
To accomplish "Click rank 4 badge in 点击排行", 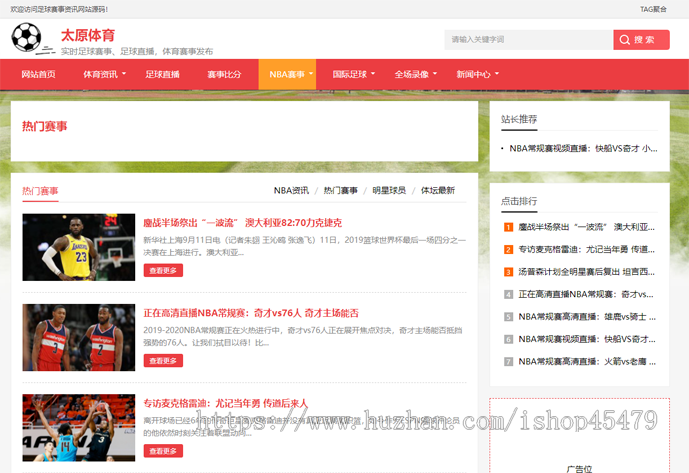I will [x=508, y=295].
